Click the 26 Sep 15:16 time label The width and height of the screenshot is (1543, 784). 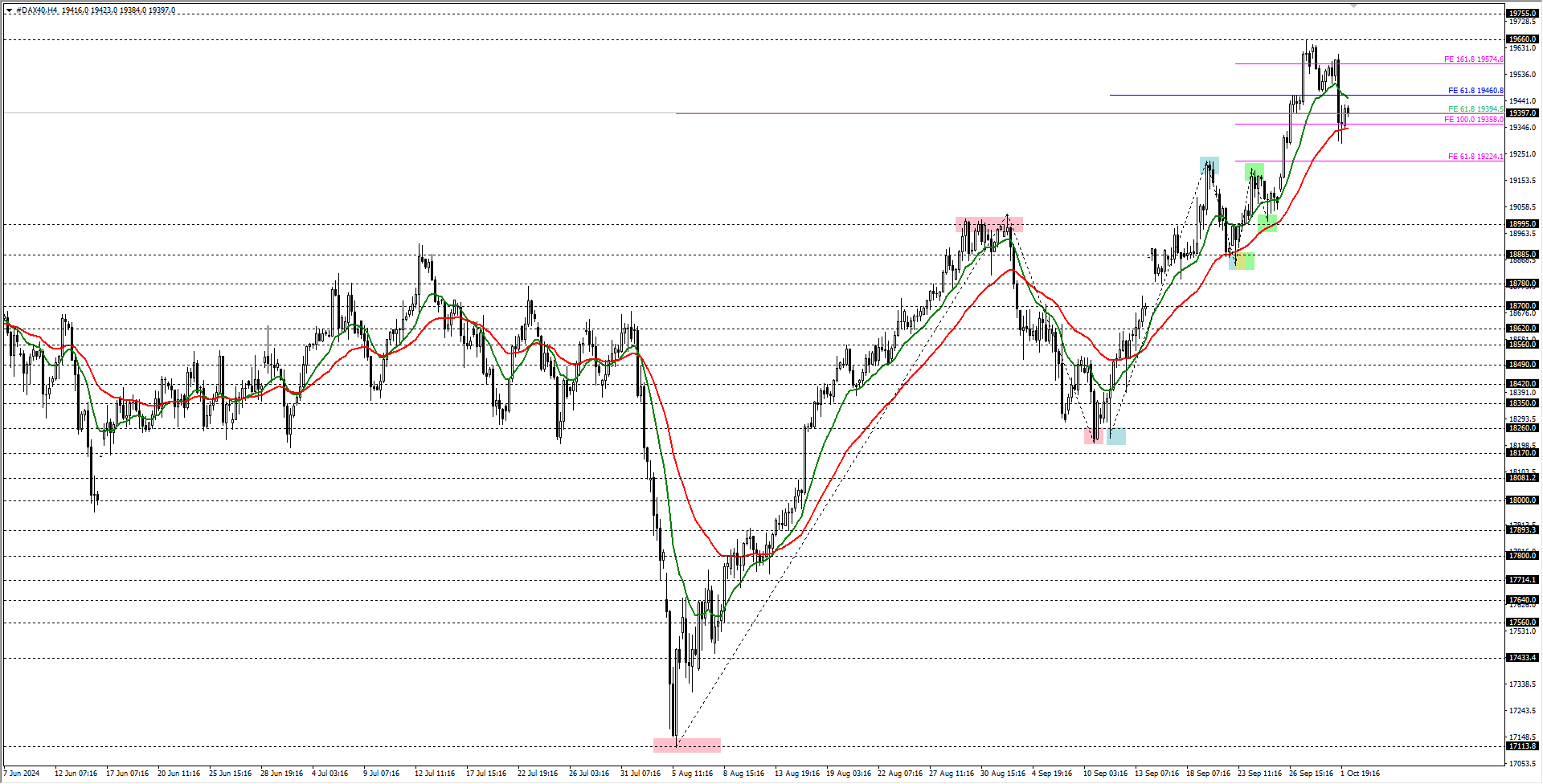(x=1311, y=774)
